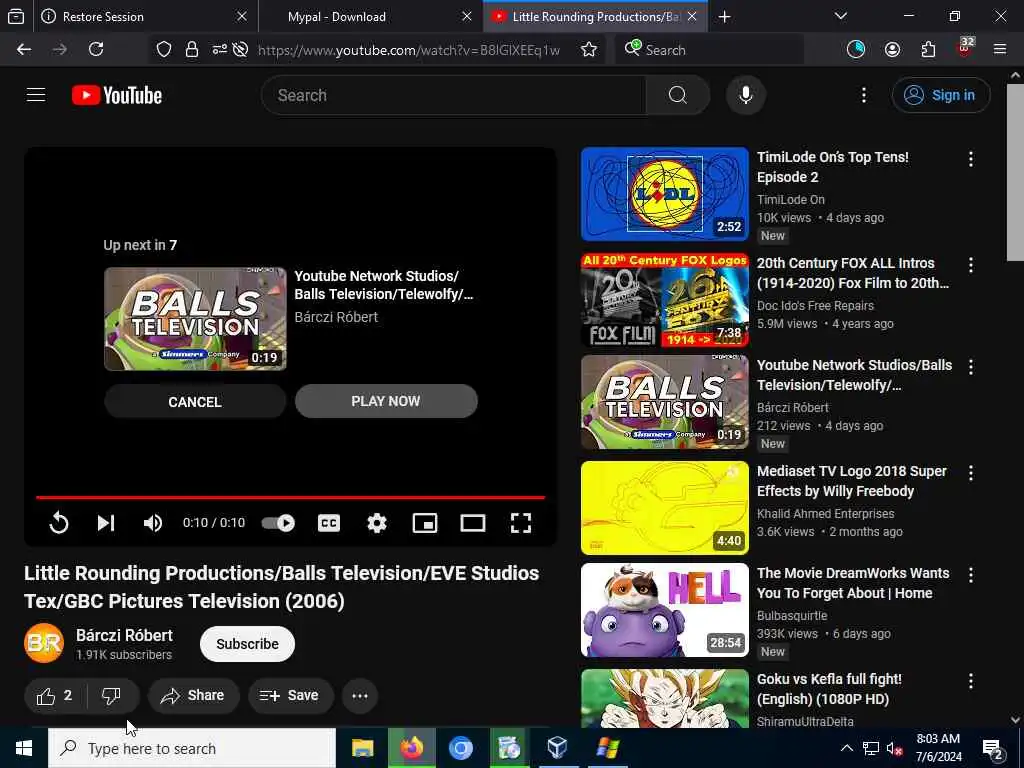Click the red video progress bar
This screenshot has height=768, width=1024.
pos(291,498)
